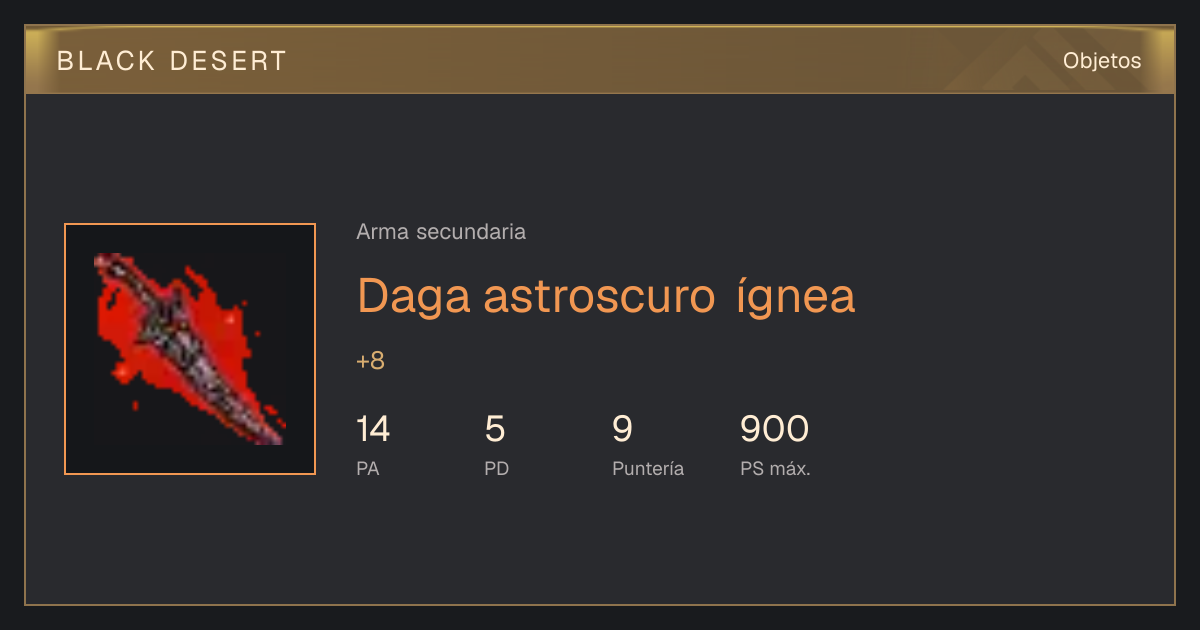1200x630 pixels.
Task: Click the fiery red dagger item icon
Action: pos(190,349)
